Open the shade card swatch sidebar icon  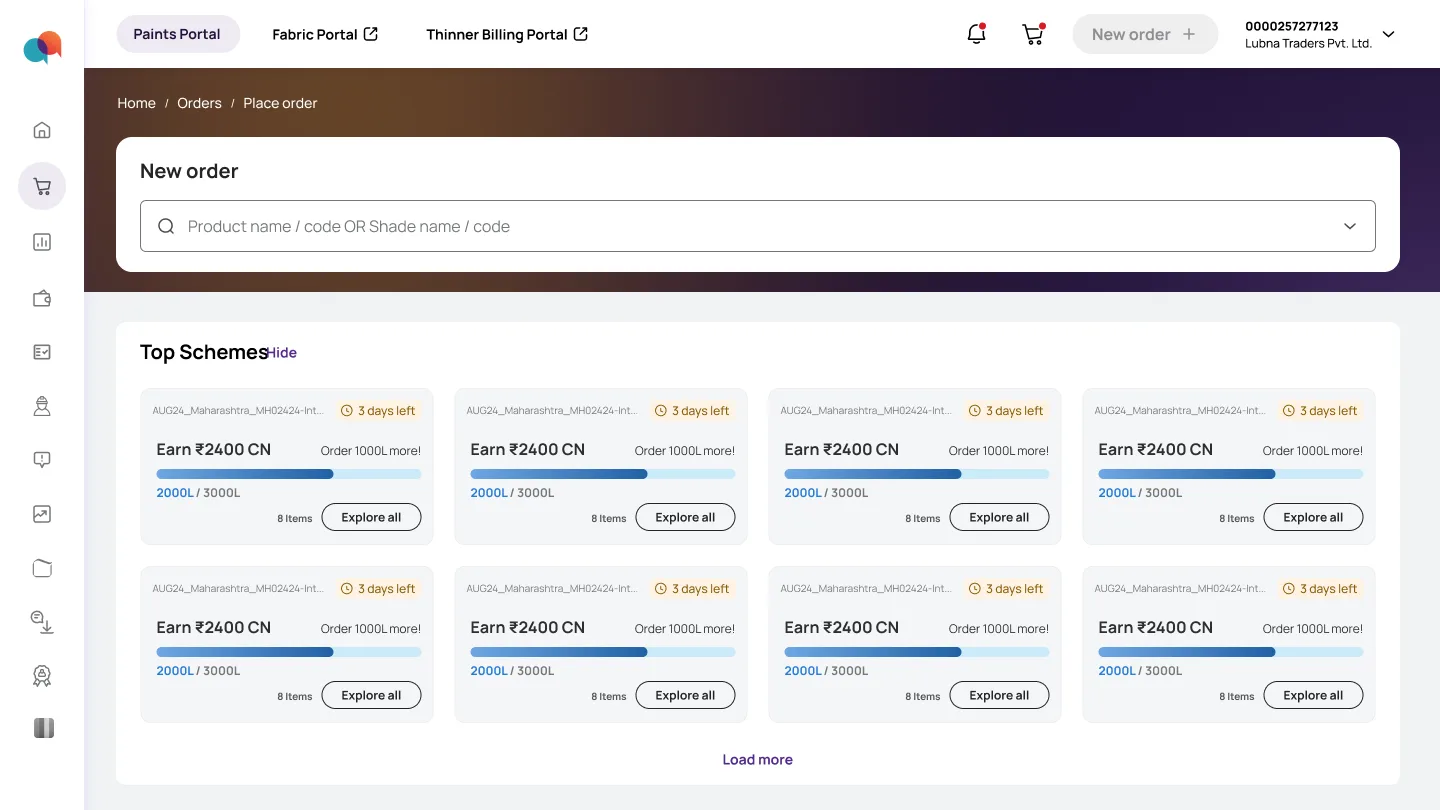pos(43,728)
